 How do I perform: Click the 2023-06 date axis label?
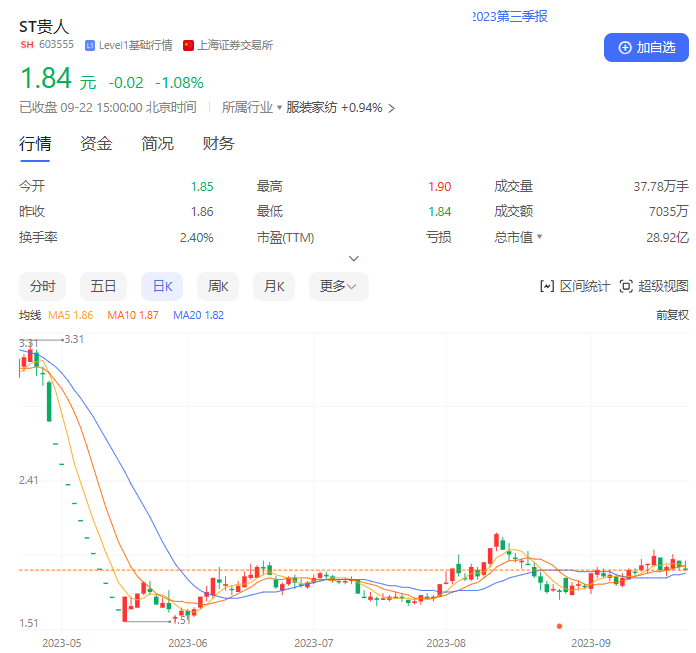coord(188,643)
